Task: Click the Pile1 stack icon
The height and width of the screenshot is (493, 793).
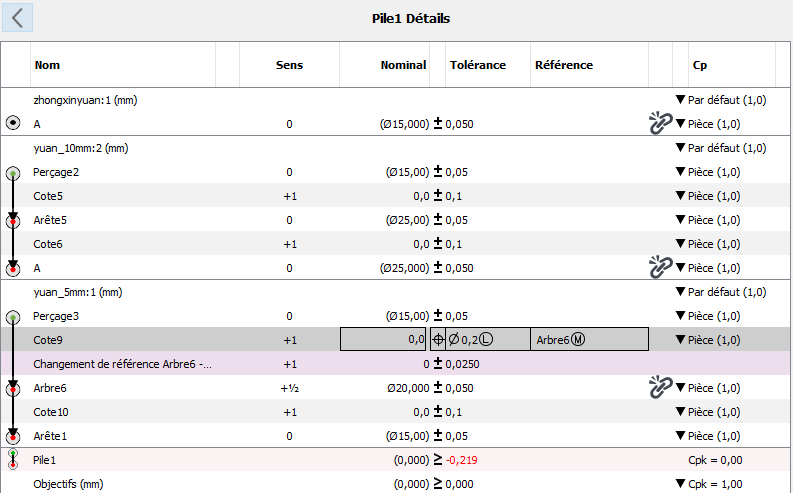Action: click(x=13, y=460)
